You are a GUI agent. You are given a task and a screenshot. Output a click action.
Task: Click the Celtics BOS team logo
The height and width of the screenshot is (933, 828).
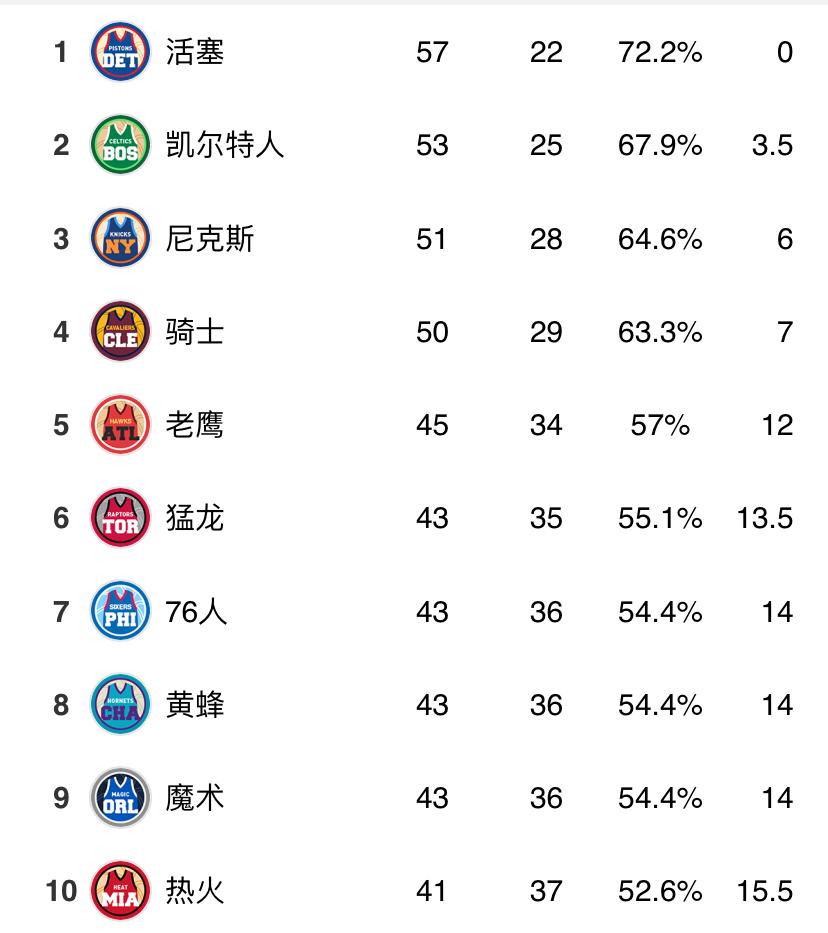click(x=120, y=145)
